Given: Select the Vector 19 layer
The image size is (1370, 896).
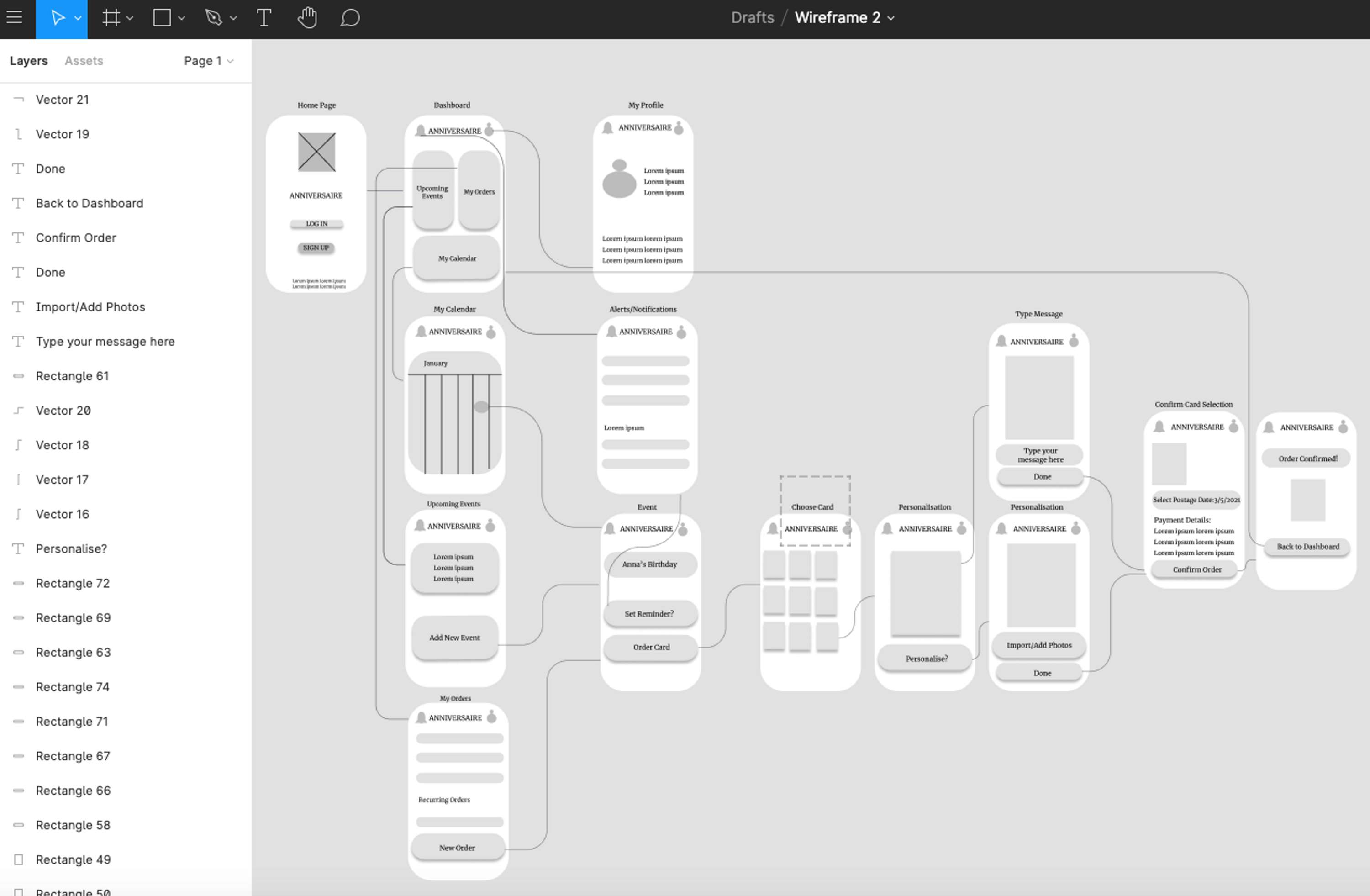Looking at the screenshot, I should click(x=126, y=134).
